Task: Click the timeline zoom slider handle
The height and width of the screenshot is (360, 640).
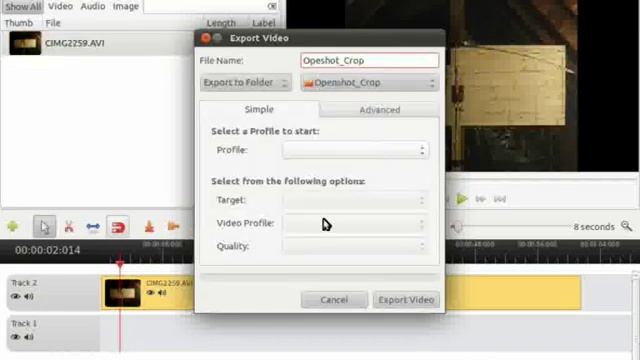Action: pos(457,227)
